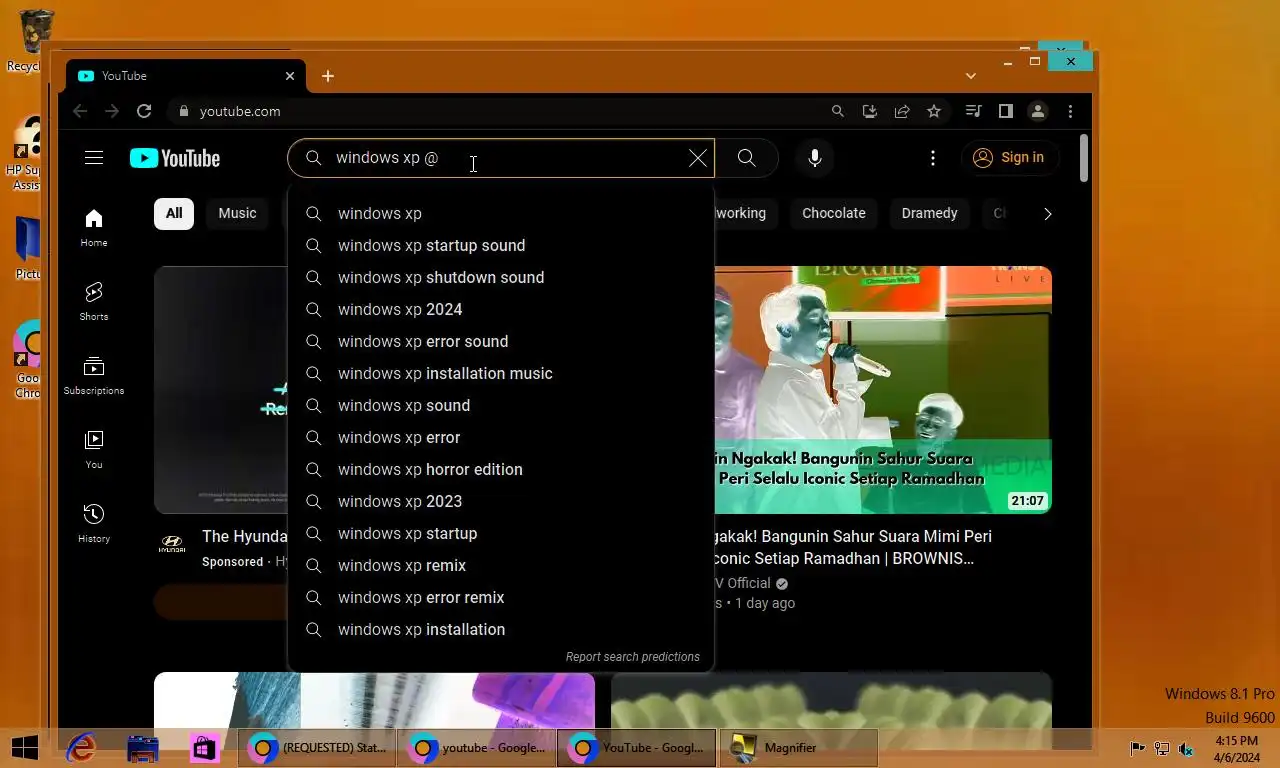Start voice search with the microphone
This screenshot has width=1280, height=768.
815,158
